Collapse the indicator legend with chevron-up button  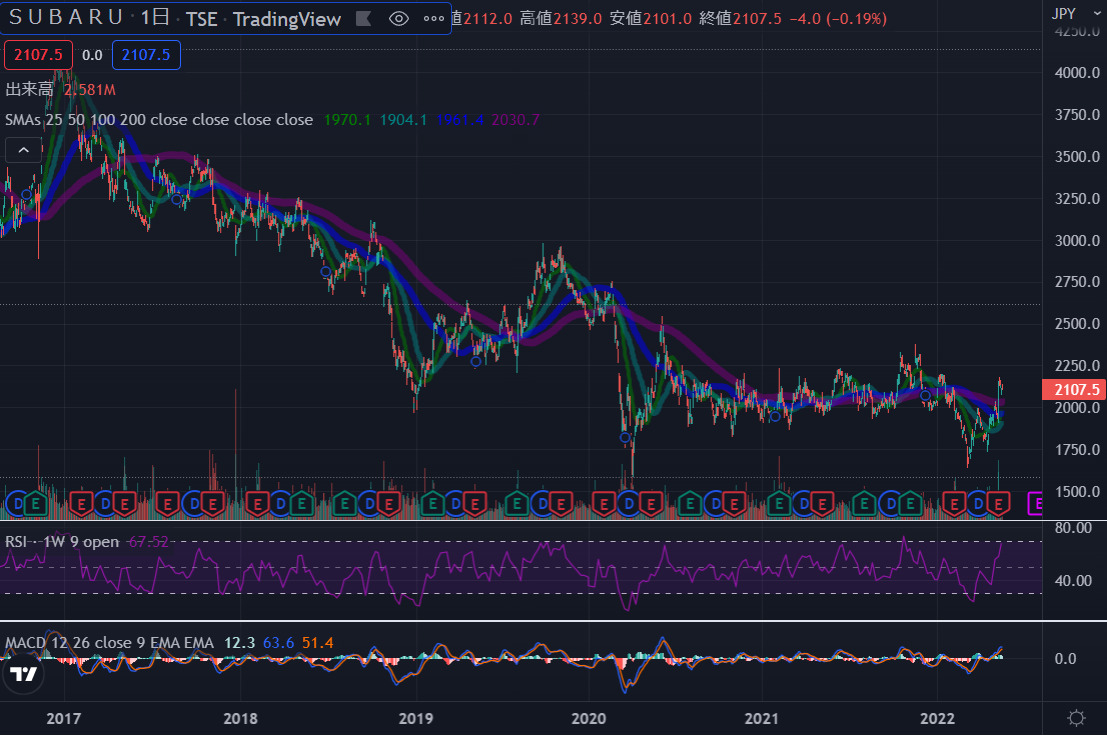tap(23, 150)
